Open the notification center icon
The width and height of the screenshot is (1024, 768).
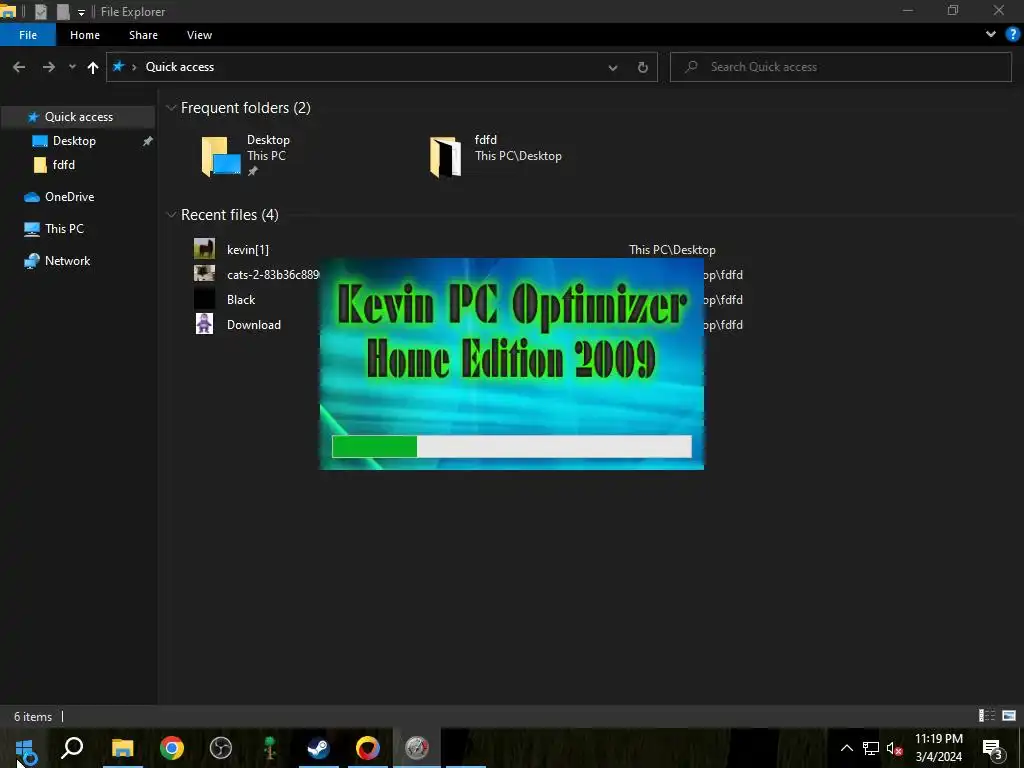992,748
